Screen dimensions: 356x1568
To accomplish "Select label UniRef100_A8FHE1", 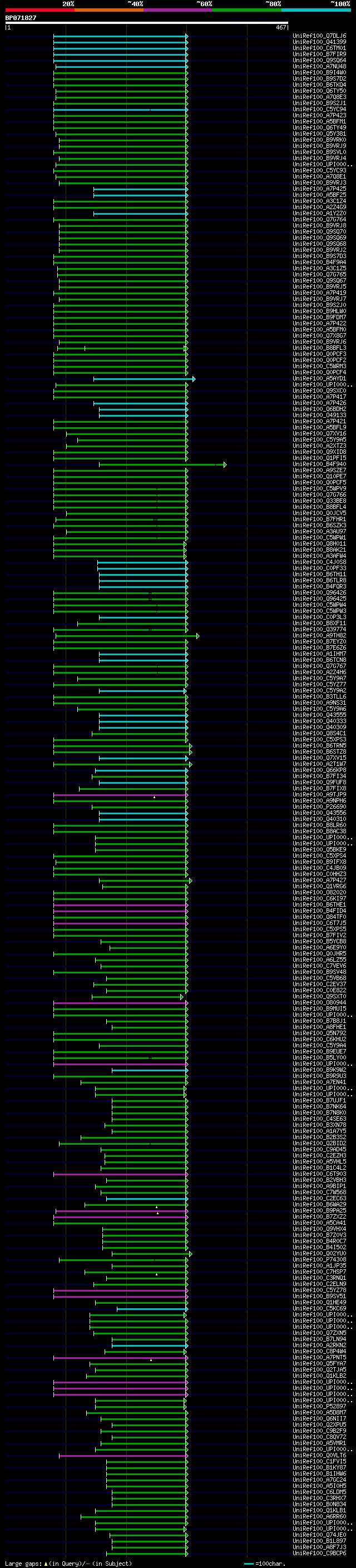I will [319, 1027].
